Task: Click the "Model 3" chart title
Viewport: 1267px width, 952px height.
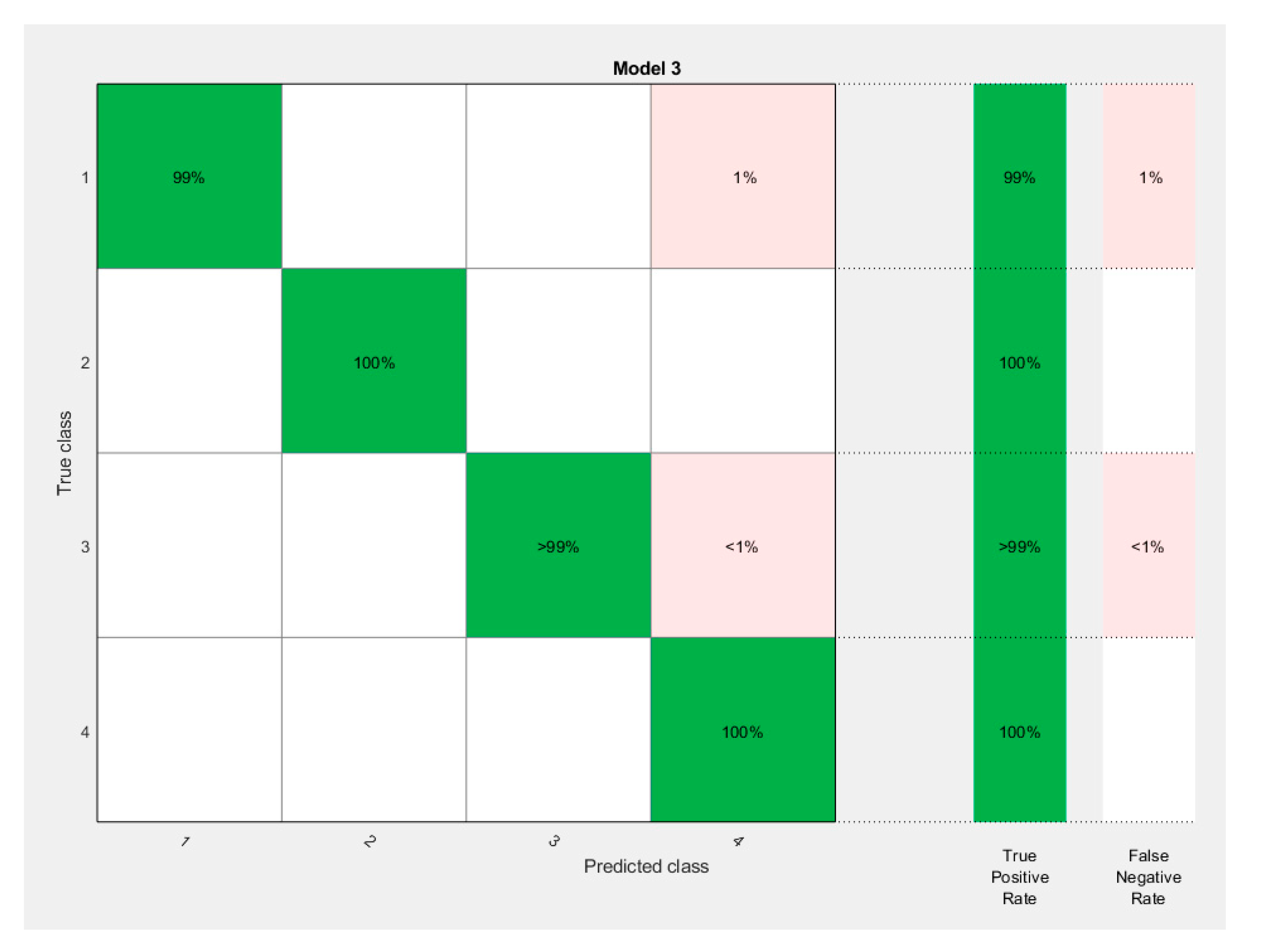Action: [x=646, y=69]
